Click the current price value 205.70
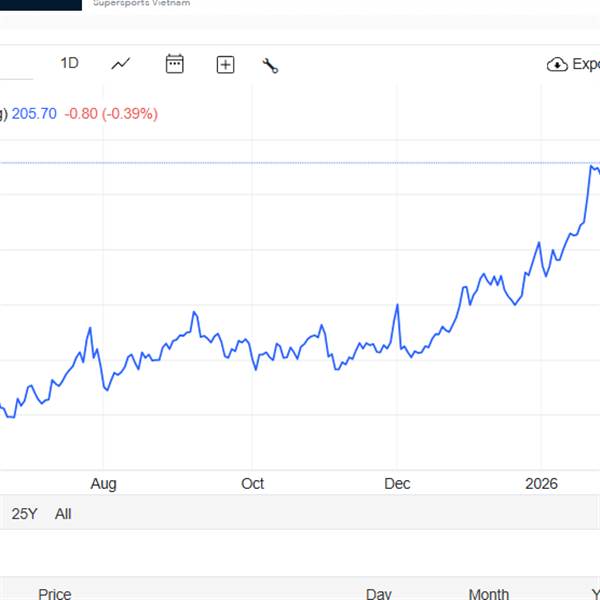 tap(34, 114)
